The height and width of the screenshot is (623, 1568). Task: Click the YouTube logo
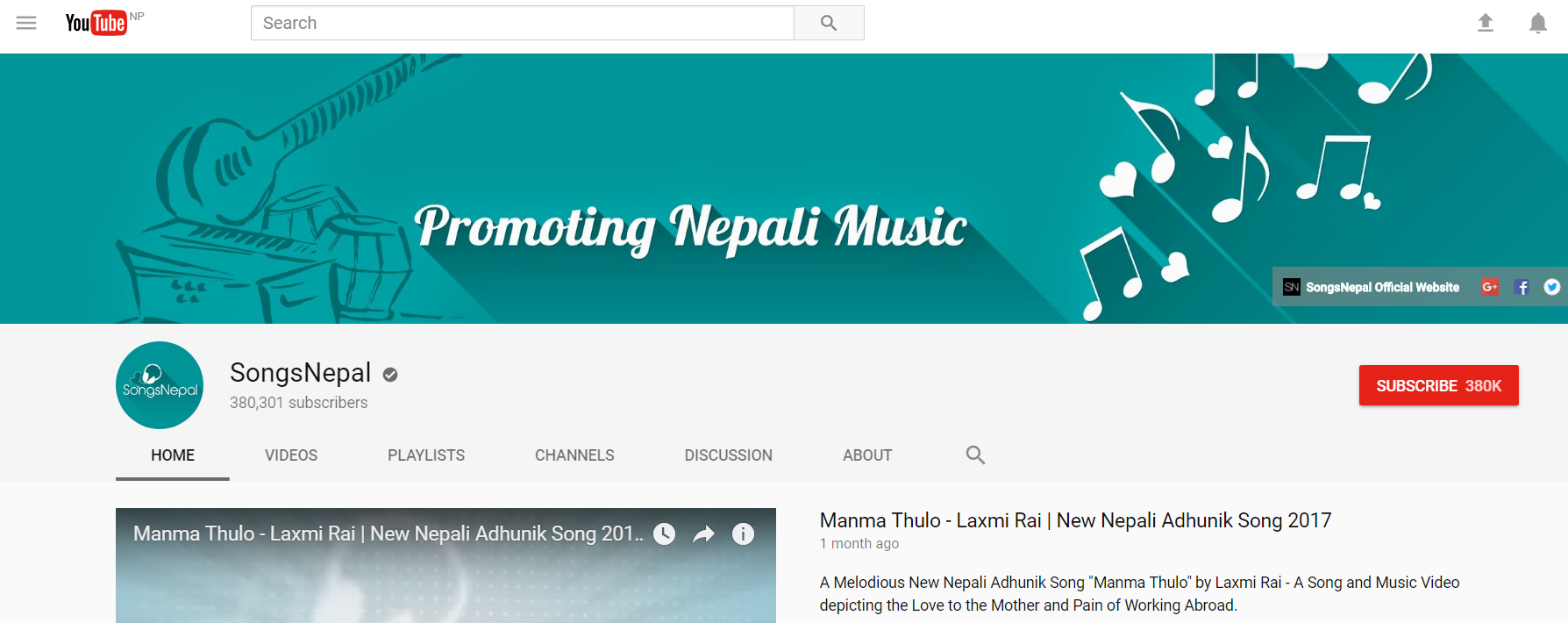coord(96,23)
